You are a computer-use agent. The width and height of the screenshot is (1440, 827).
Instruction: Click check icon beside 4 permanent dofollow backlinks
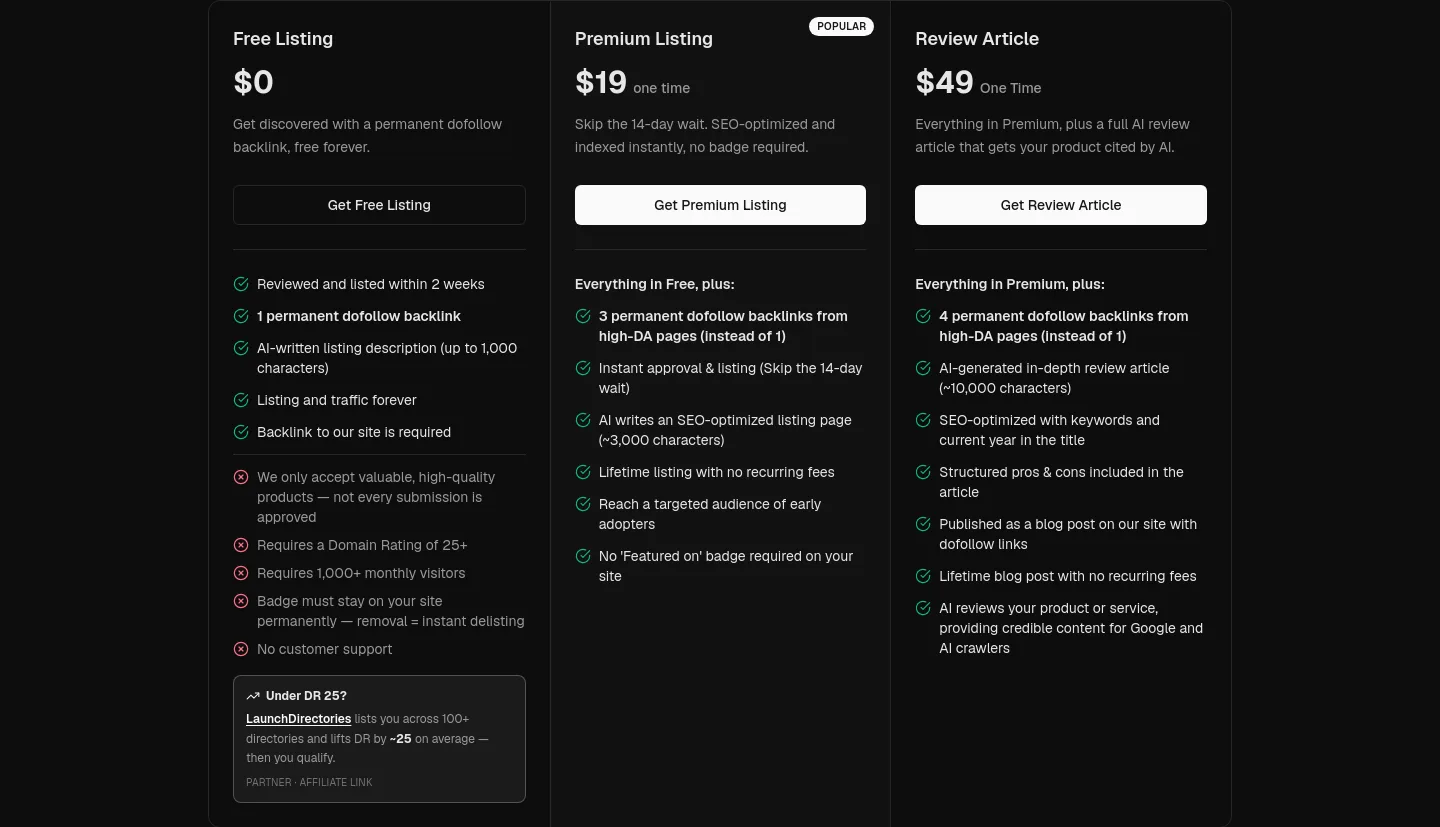point(923,316)
